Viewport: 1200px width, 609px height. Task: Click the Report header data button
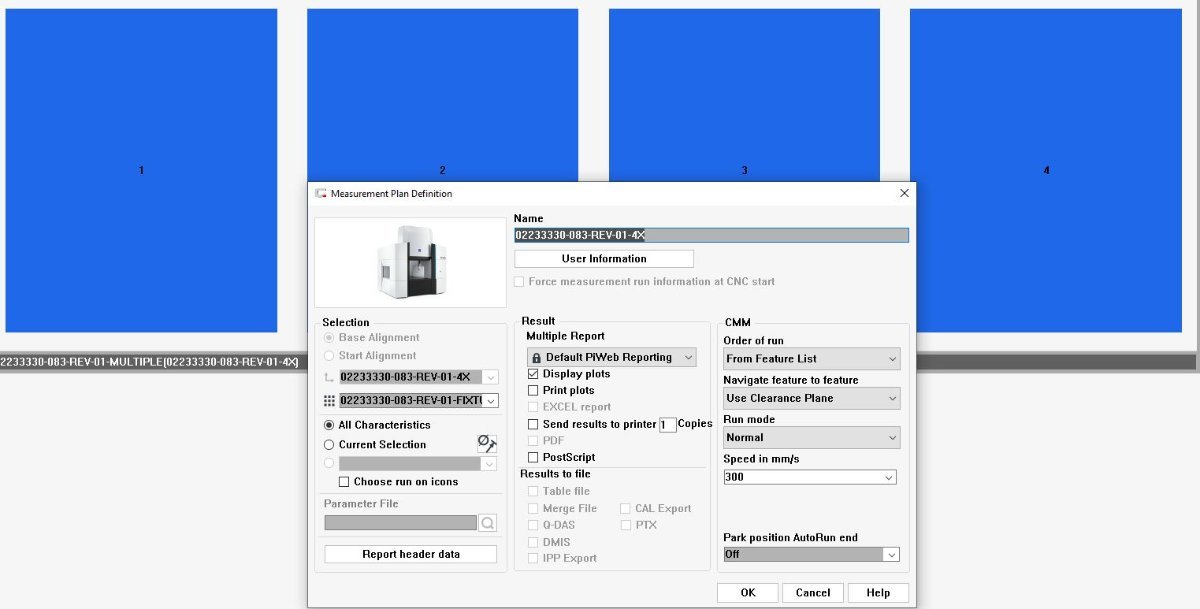coord(411,554)
